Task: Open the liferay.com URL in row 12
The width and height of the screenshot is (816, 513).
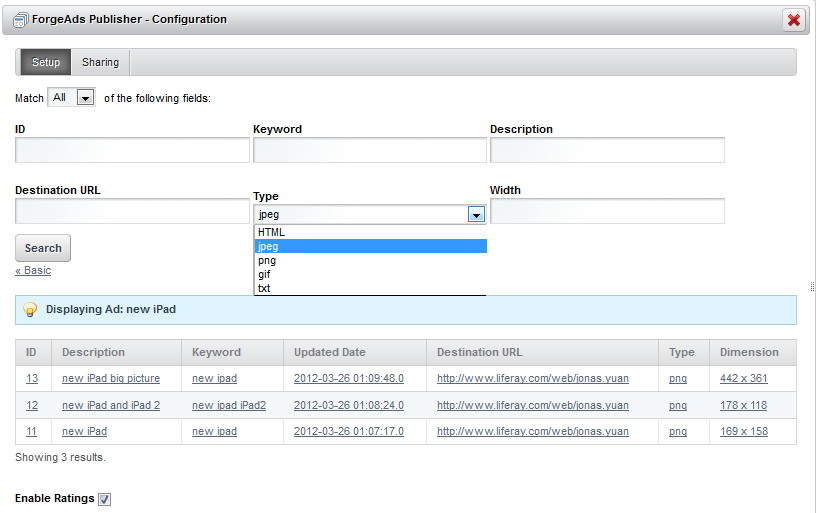Action: [533, 405]
